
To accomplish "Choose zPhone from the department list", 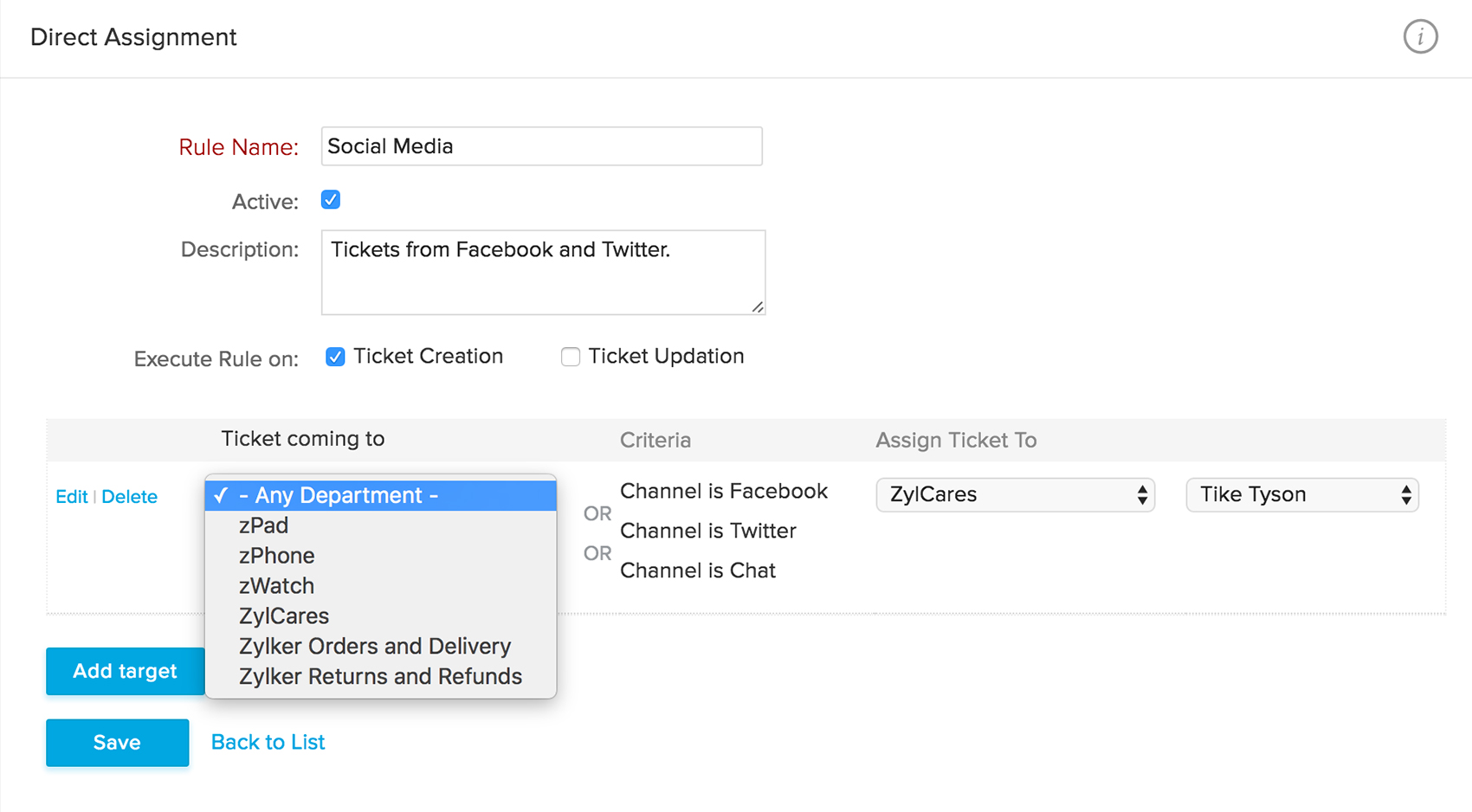I will coord(276,556).
